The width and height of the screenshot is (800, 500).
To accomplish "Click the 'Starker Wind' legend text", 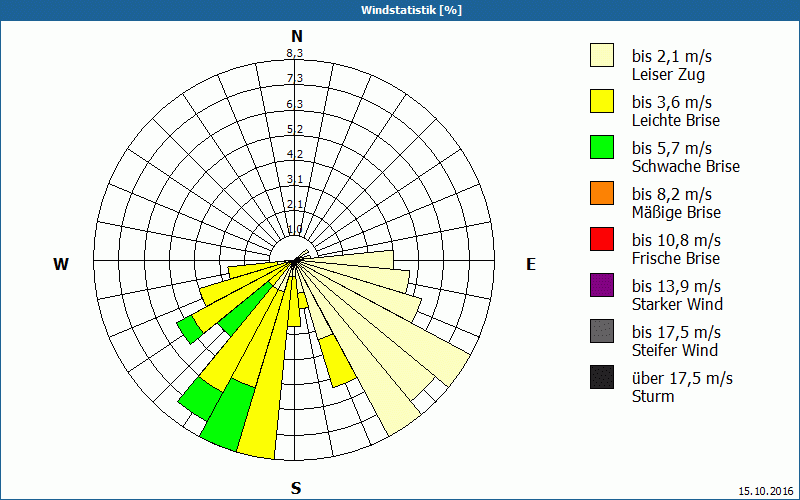I will (677, 304).
